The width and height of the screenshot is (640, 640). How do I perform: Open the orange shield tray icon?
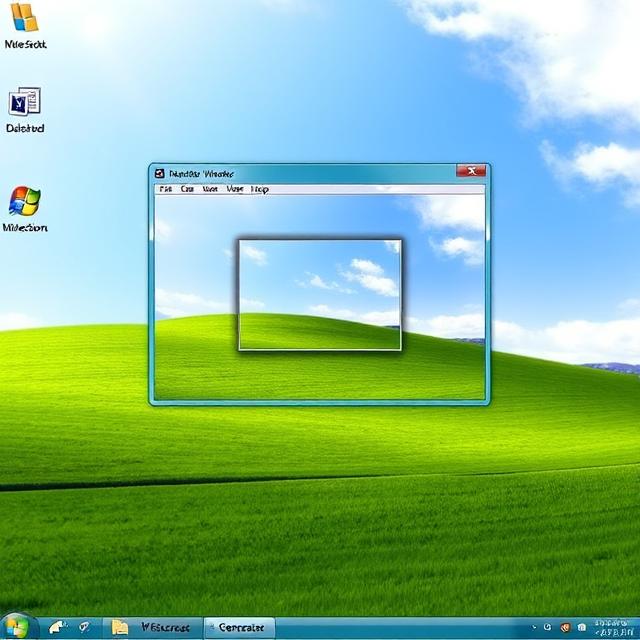[x=565, y=627]
